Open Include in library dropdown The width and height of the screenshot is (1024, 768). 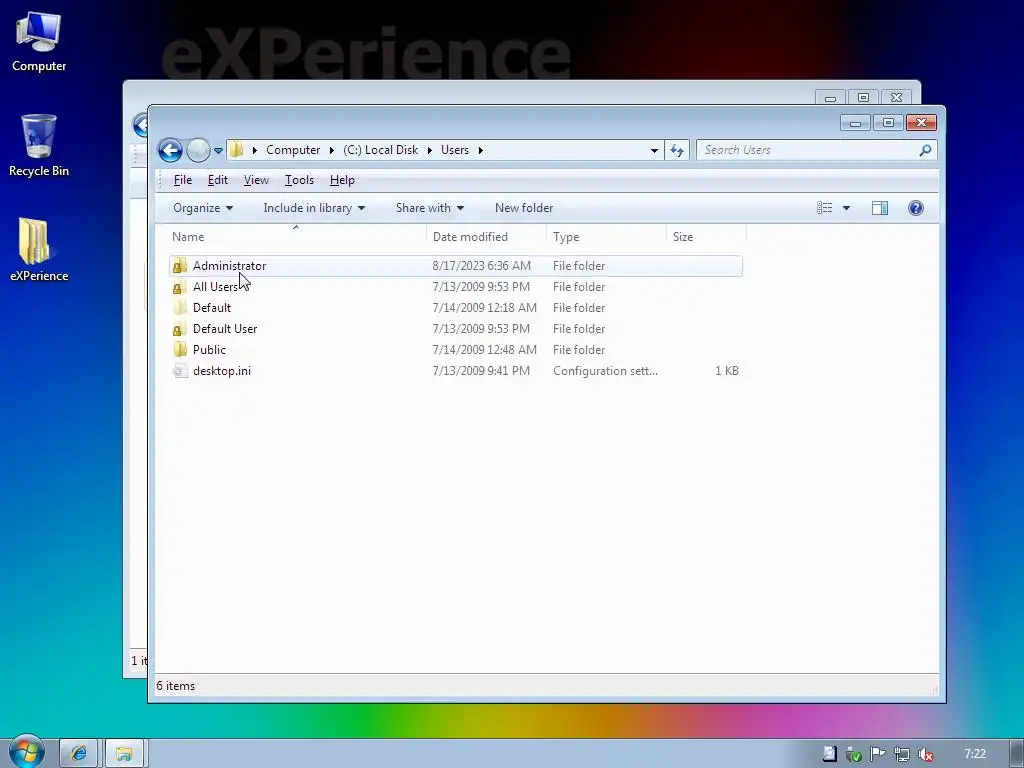[x=314, y=208]
